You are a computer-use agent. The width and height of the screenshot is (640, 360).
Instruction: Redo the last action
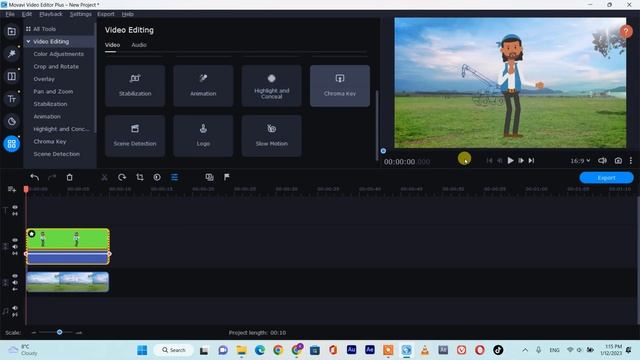[52, 177]
